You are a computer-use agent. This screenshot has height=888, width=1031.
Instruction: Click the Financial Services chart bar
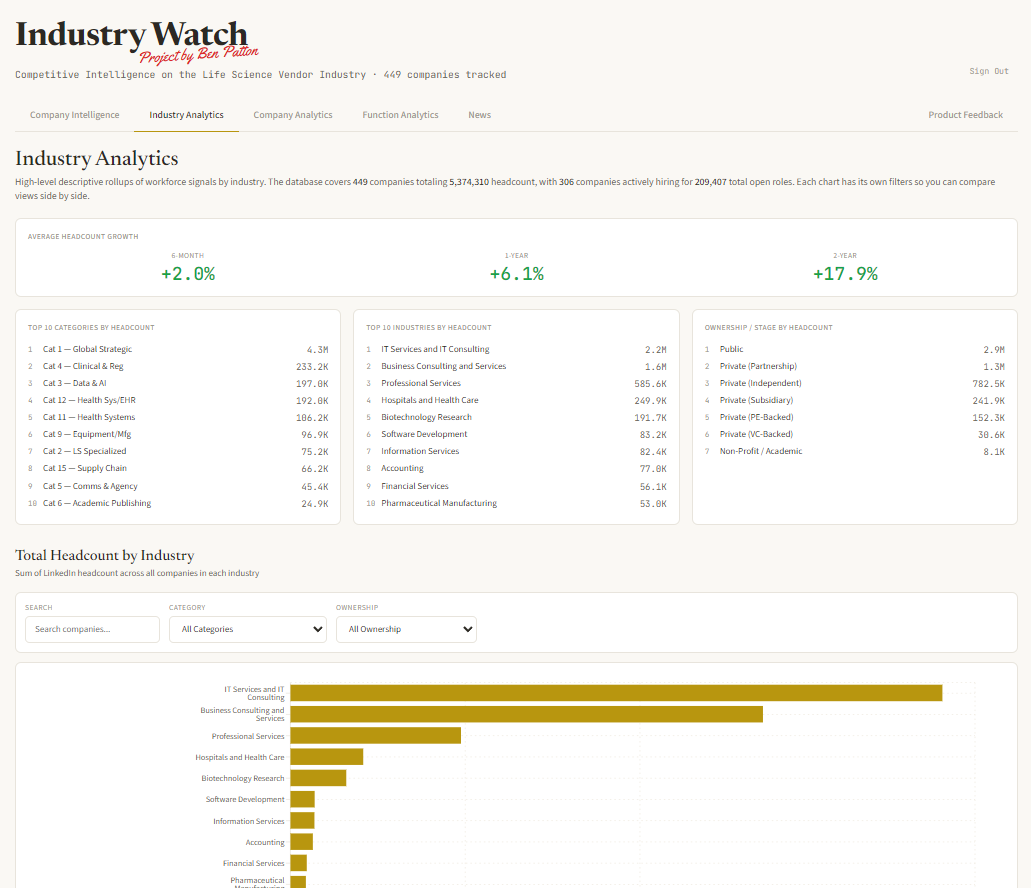299,863
